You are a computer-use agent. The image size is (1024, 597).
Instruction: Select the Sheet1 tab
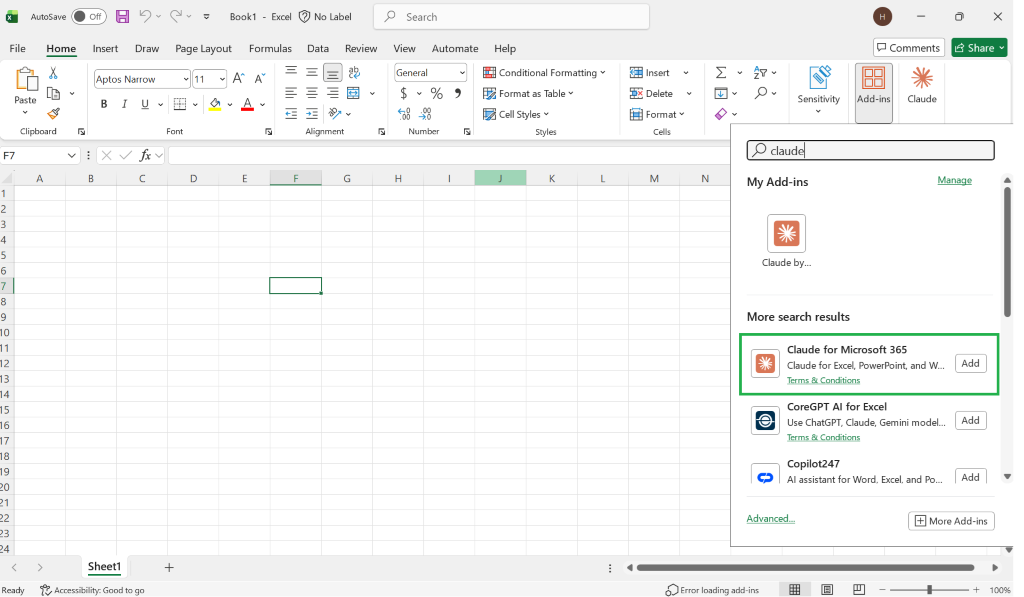pos(104,567)
